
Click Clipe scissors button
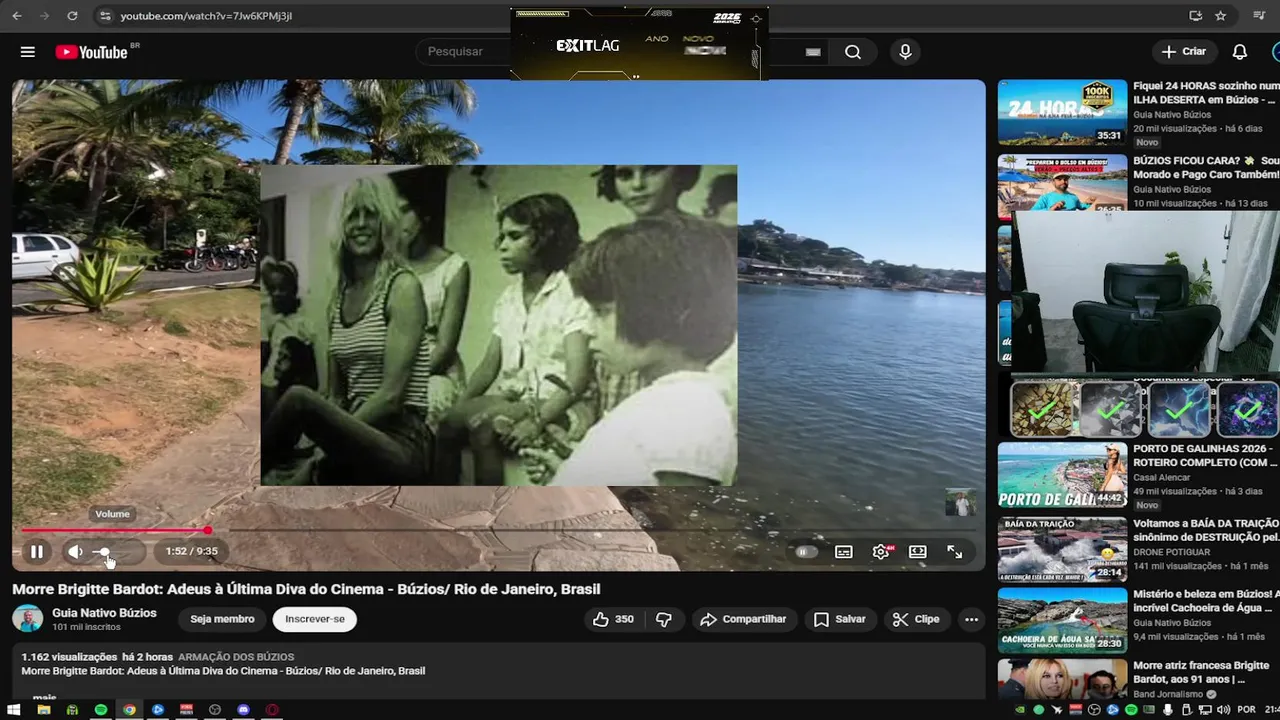pos(916,619)
